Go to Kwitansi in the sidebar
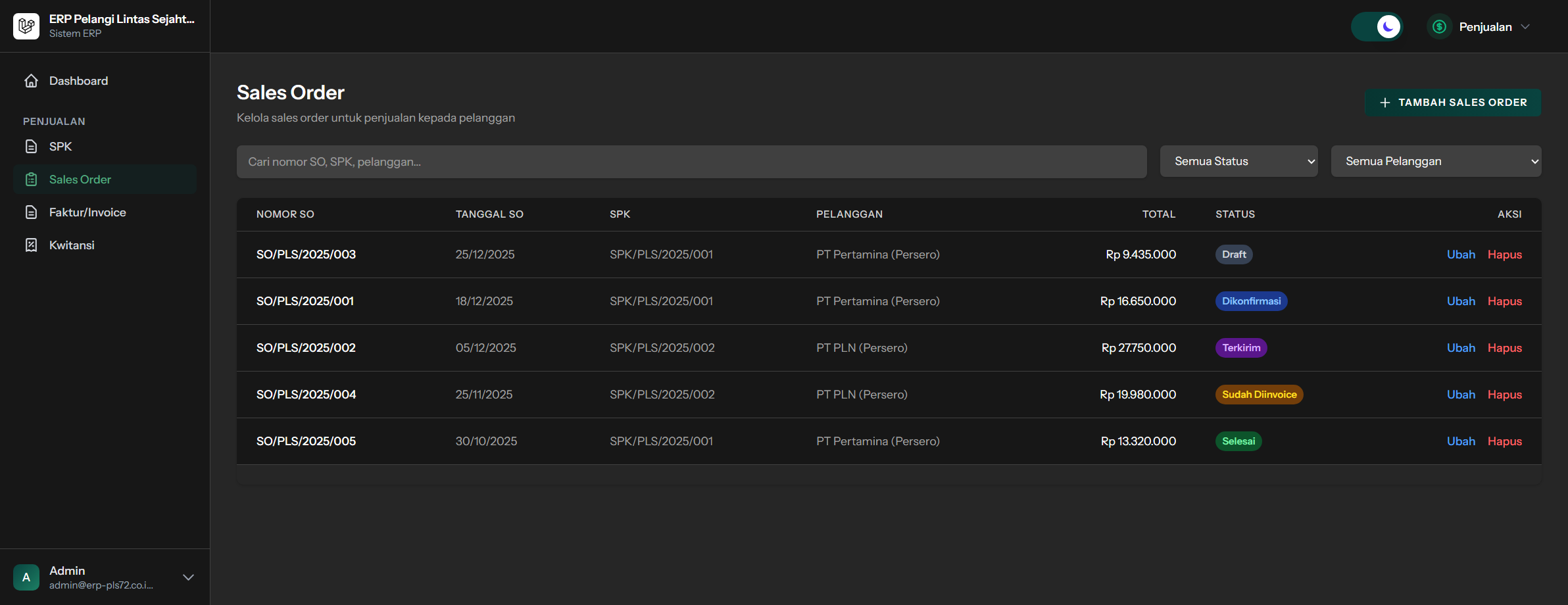This screenshot has width=1568, height=605. pyautogui.click(x=72, y=245)
